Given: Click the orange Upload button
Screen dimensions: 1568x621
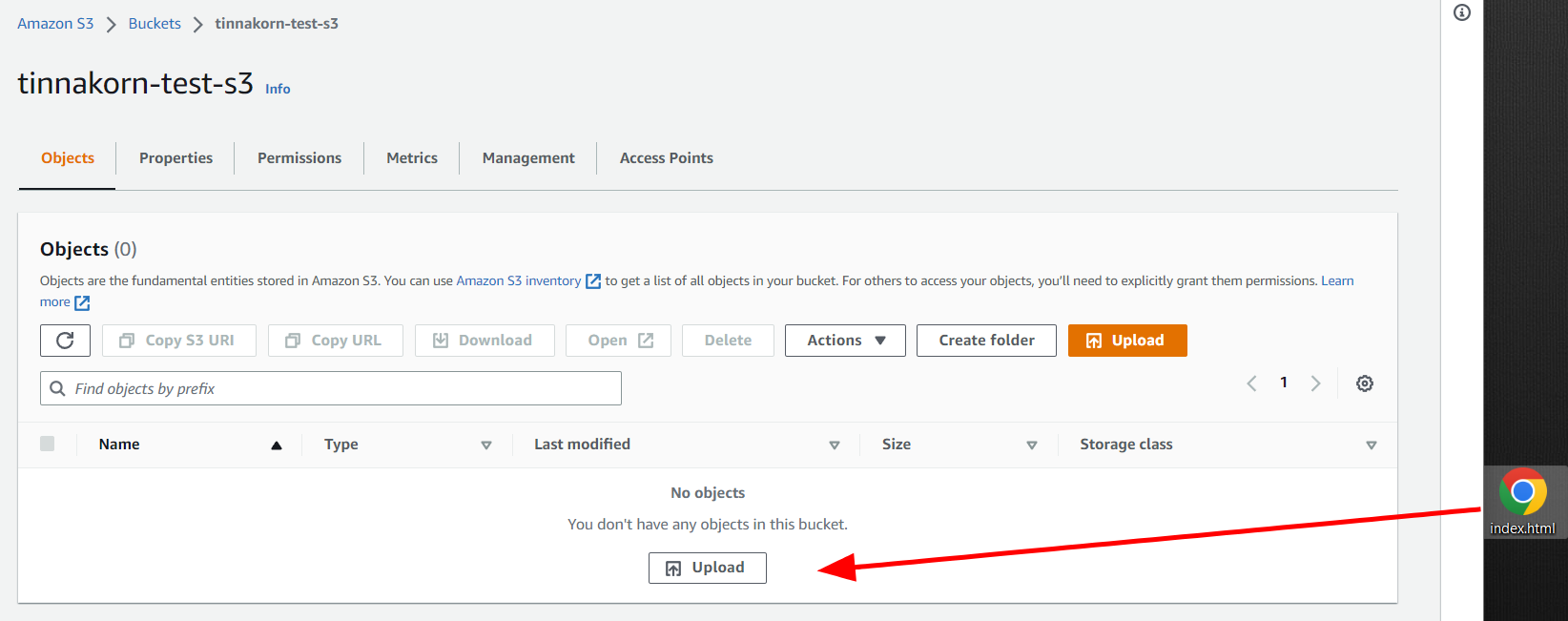Looking at the screenshot, I should click(x=1127, y=341).
